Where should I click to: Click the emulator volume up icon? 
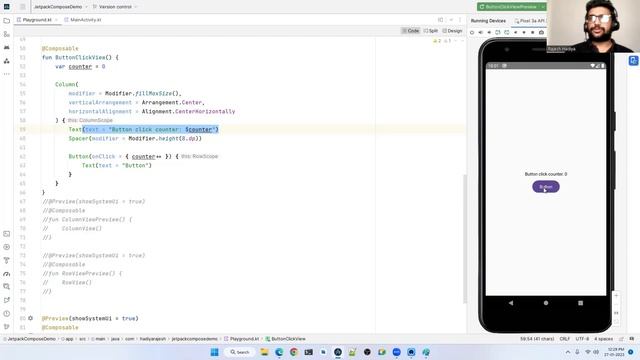click(x=480, y=32)
